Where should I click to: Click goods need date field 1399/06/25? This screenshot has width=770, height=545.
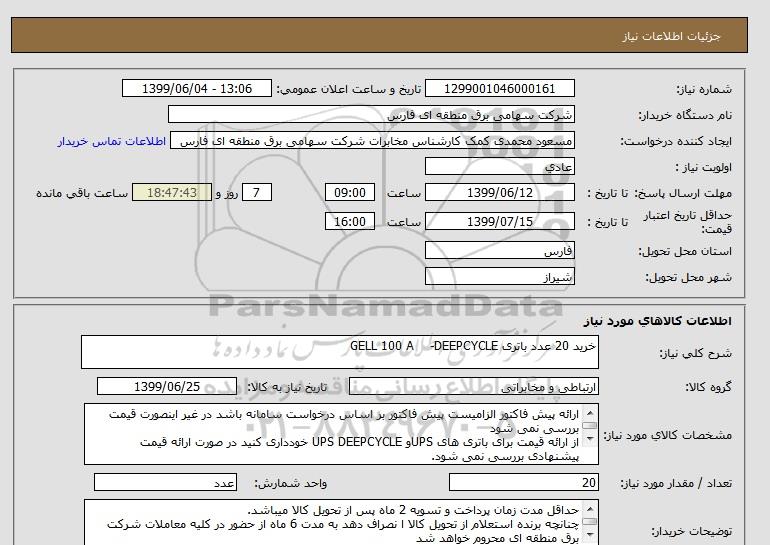click(167, 386)
